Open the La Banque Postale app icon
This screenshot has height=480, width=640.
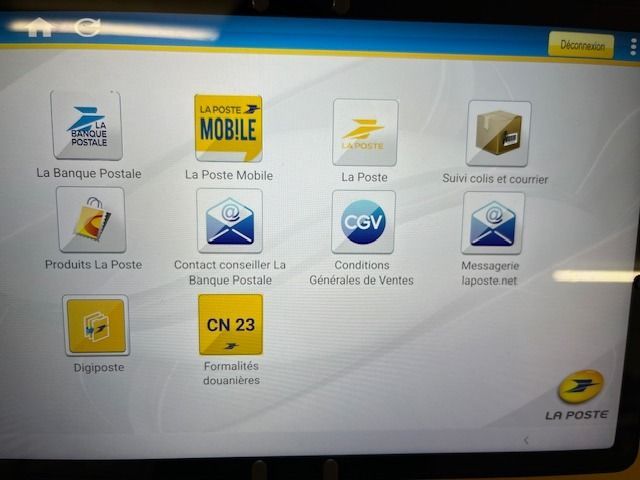tap(87, 126)
